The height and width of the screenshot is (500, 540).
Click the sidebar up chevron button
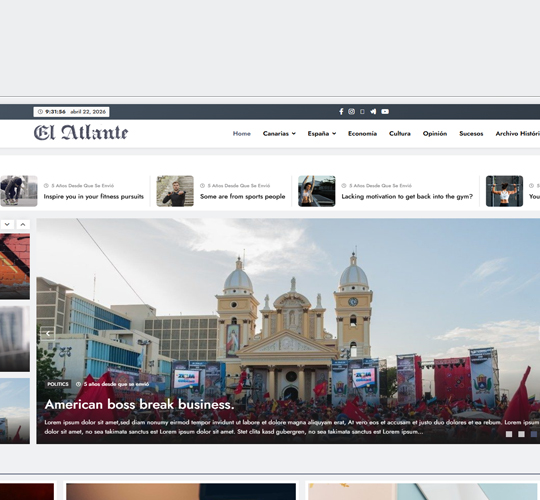[x=23, y=225]
